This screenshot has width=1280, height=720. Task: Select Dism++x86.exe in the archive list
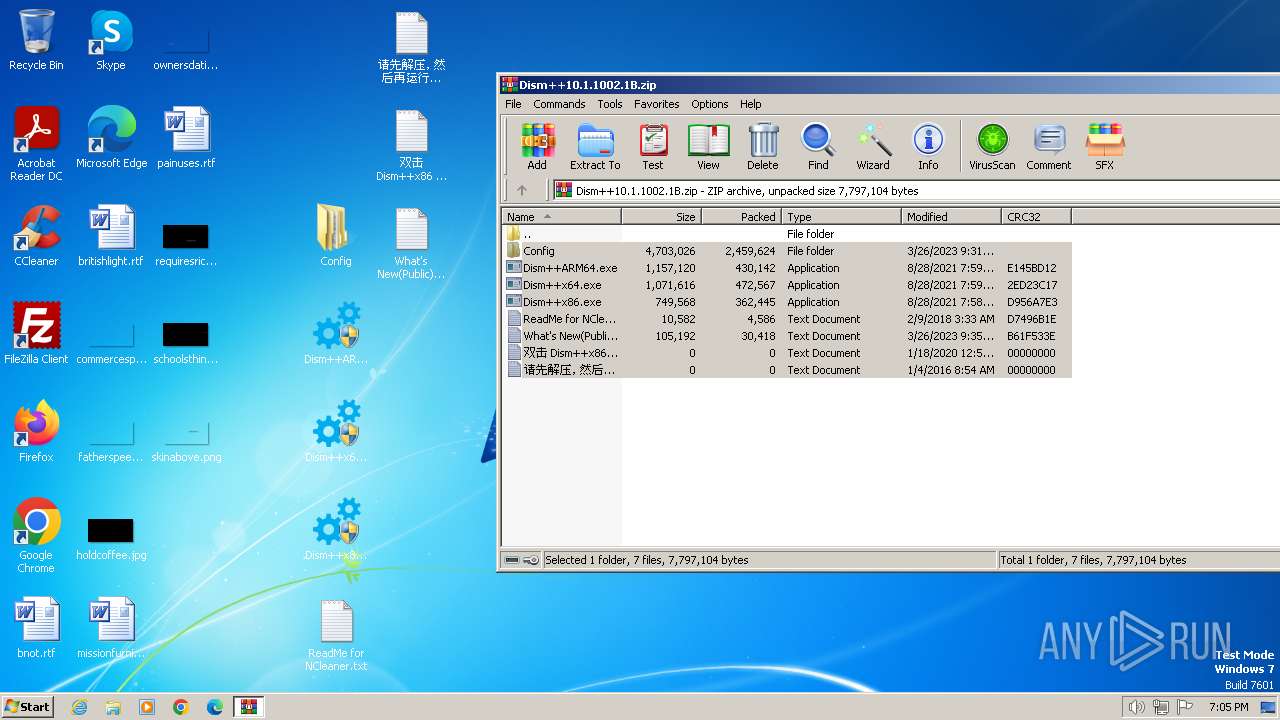[786, 302]
